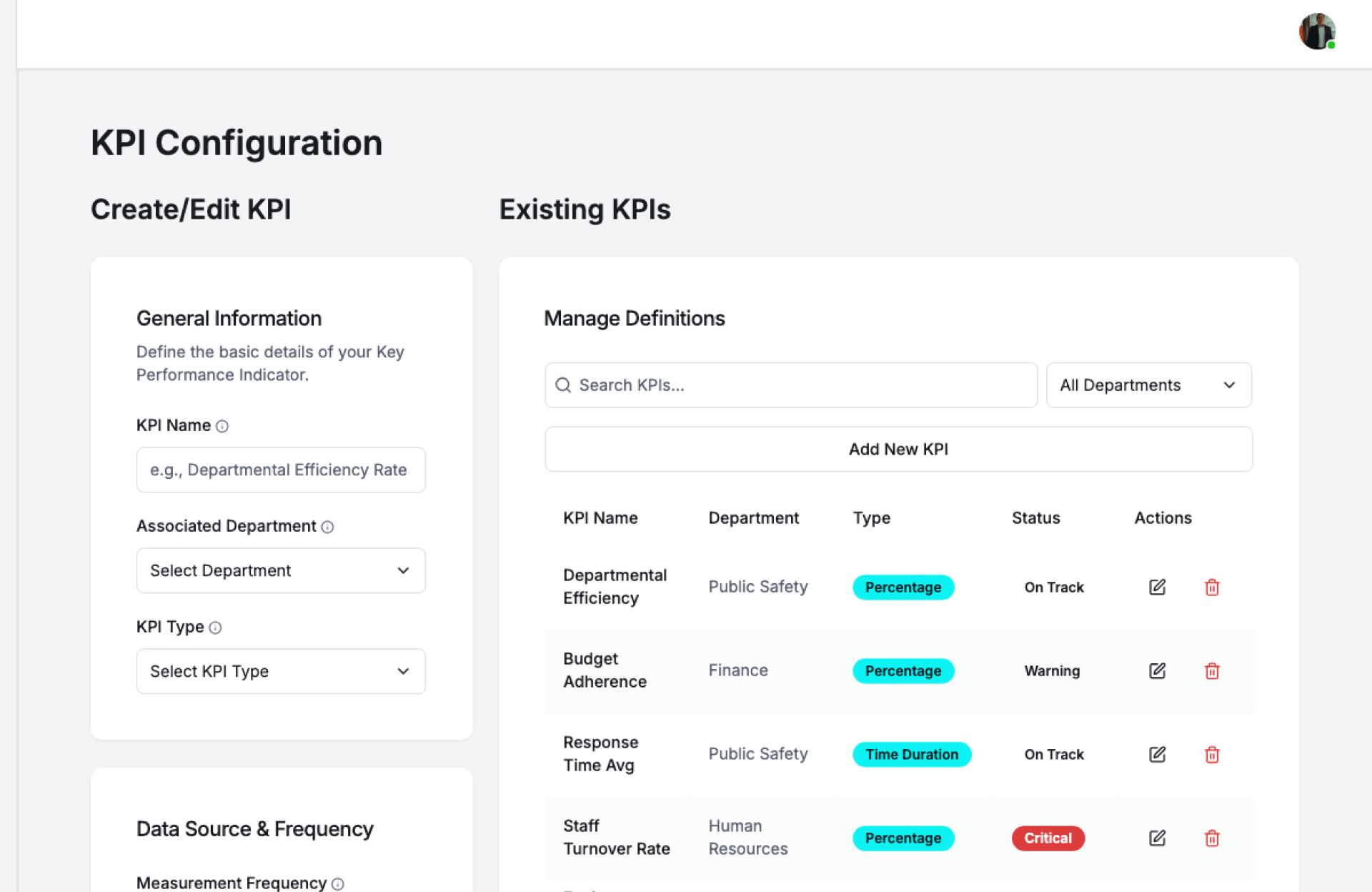1372x892 pixels.
Task: Edit the Budget Adherence KPI
Action: (x=1157, y=670)
